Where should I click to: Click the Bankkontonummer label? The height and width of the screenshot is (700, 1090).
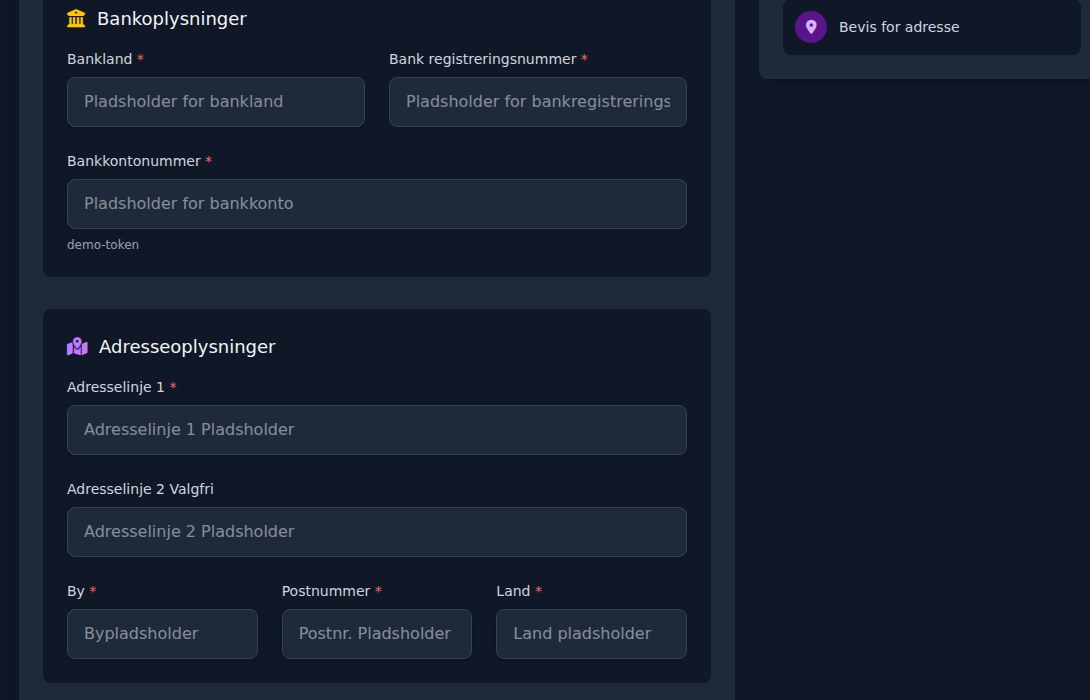point(133,161)
